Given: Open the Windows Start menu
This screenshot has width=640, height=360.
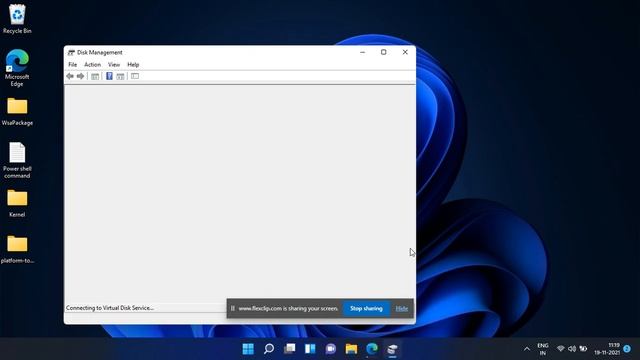Looking at the screenshot, I should [x=248, y=349].
